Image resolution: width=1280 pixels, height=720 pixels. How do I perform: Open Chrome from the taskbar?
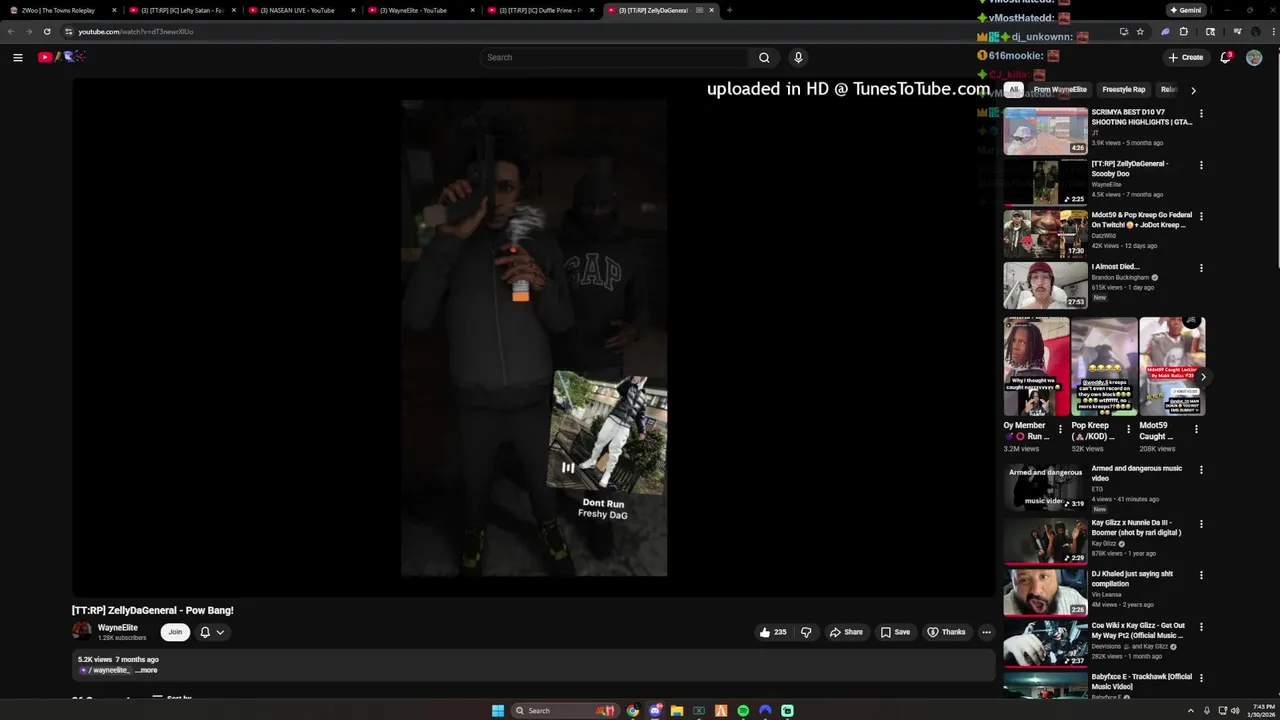[x=633, y=711]
